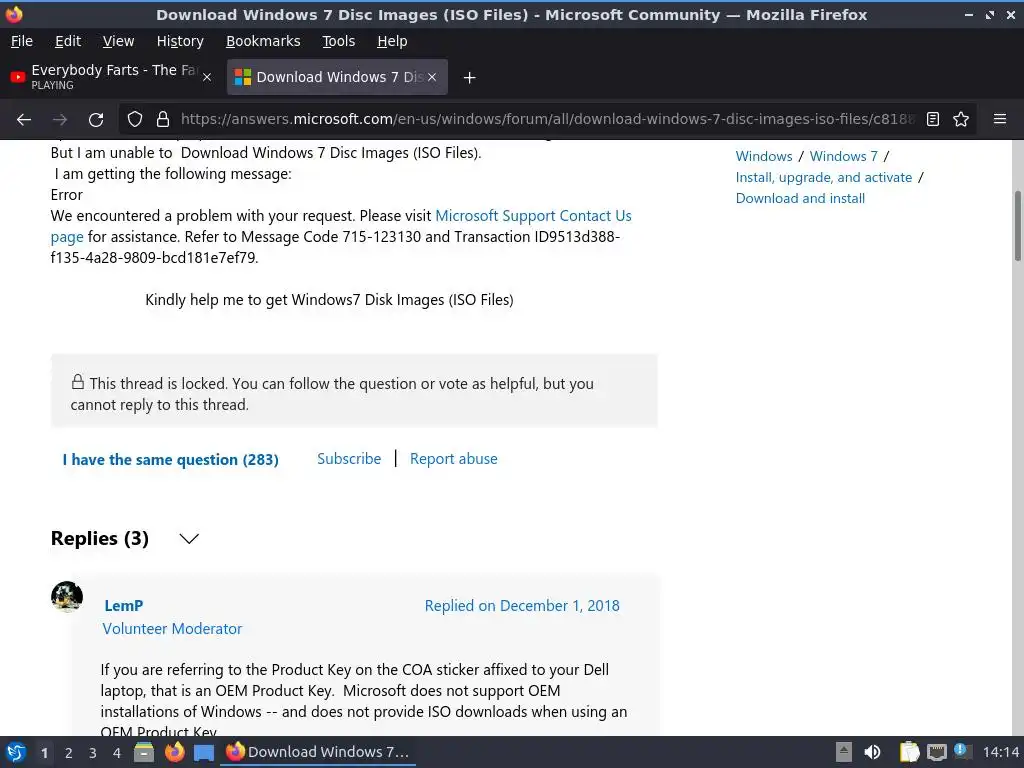Select the Download Windows 7 Disc tab
The image size is (1024, 768).
(337, 77)
